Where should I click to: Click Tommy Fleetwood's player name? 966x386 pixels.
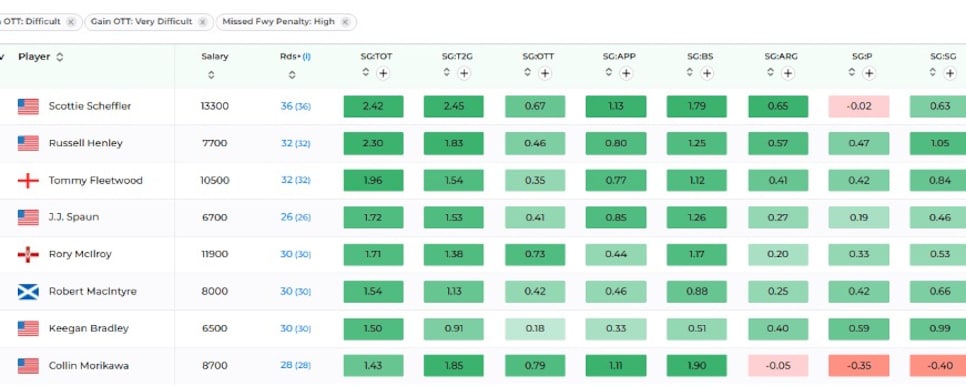click(x=95, y=180)
